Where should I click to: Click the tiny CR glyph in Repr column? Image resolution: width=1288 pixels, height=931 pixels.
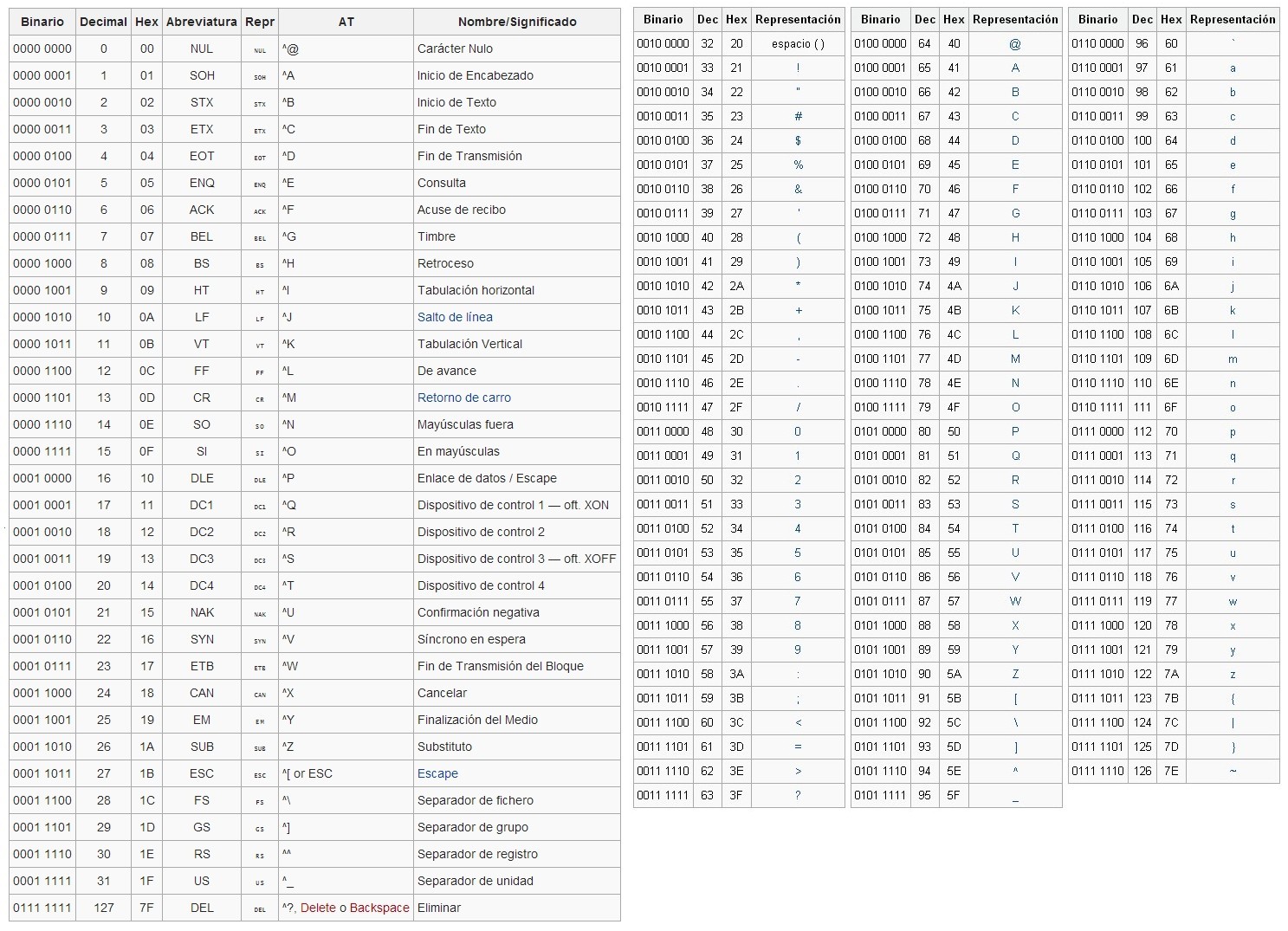coord(260,399)
